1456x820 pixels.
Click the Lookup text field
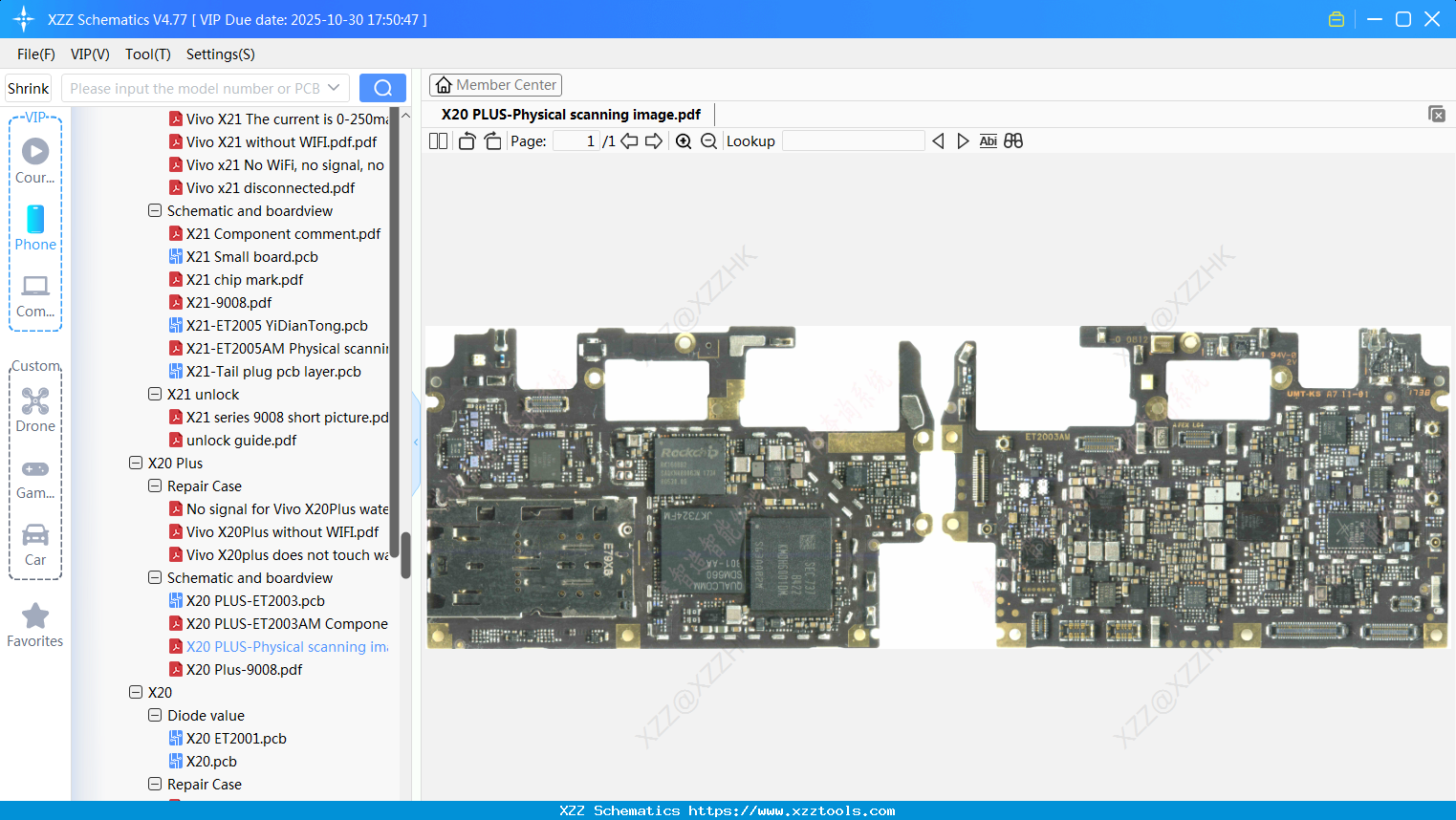click(x=853, y=141)
